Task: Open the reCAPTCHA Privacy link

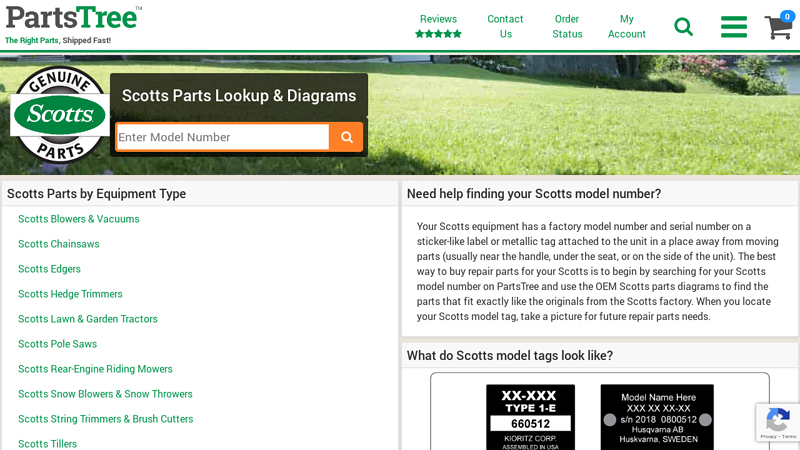Action: pos(768,437)
